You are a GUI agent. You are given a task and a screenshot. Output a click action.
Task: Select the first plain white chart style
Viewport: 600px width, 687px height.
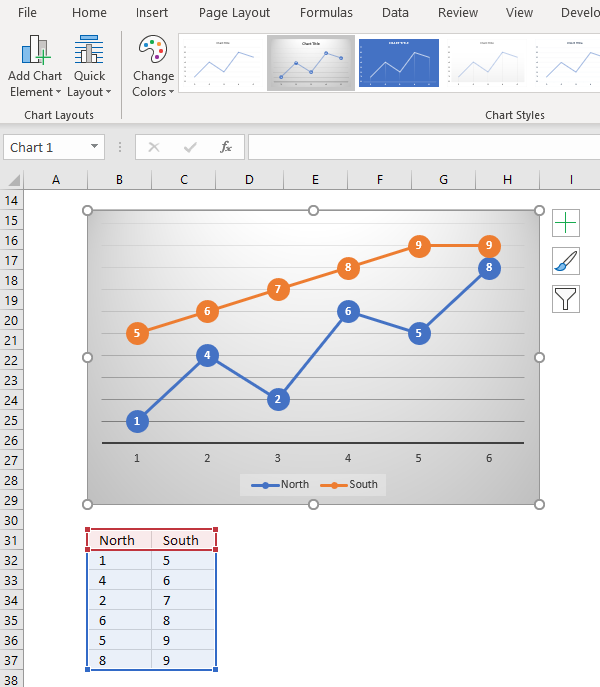(222, 63)
